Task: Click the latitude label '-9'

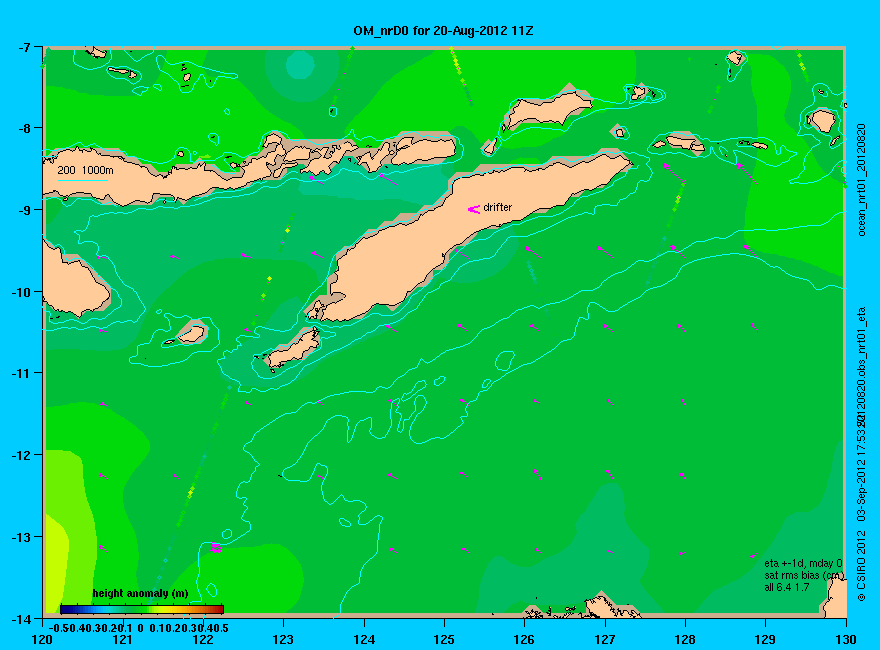Action: coord(23,210)
